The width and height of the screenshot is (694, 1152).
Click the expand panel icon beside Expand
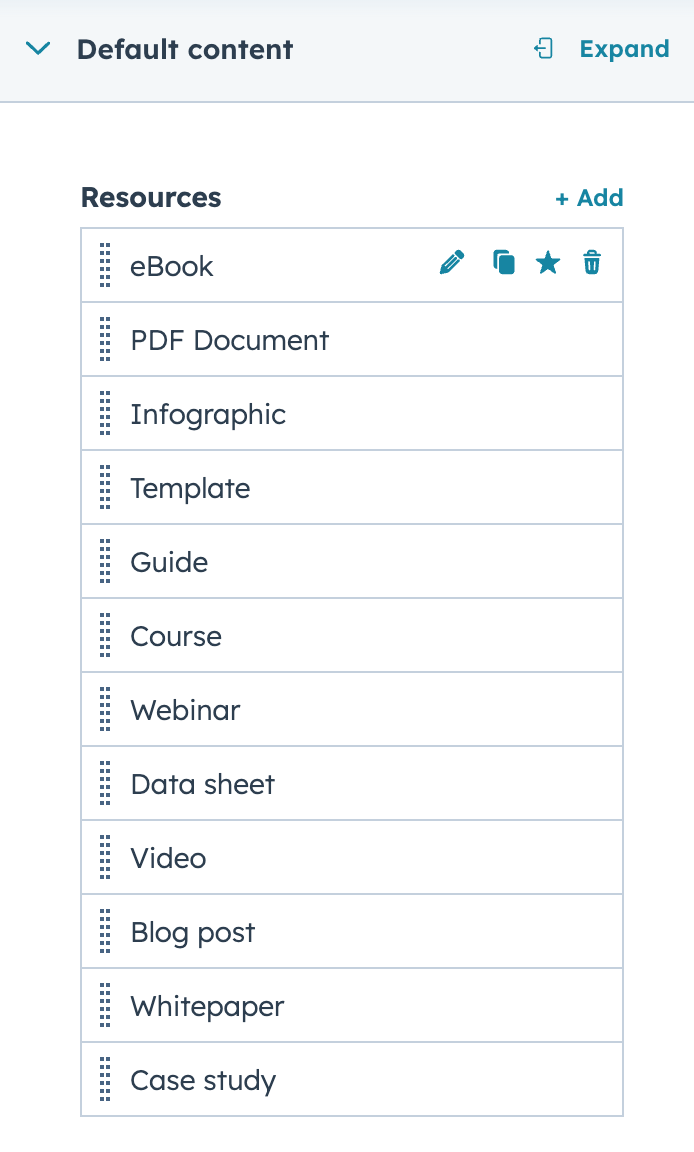click(x=543, y=48)
